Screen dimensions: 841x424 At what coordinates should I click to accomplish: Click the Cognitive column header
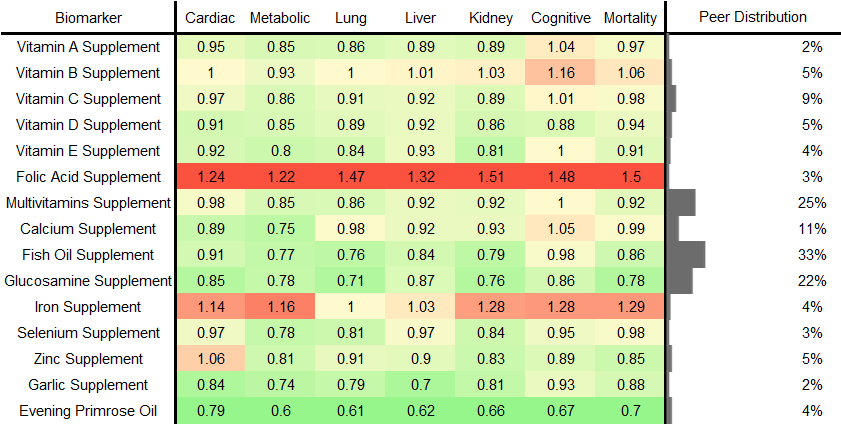point(560,17)
